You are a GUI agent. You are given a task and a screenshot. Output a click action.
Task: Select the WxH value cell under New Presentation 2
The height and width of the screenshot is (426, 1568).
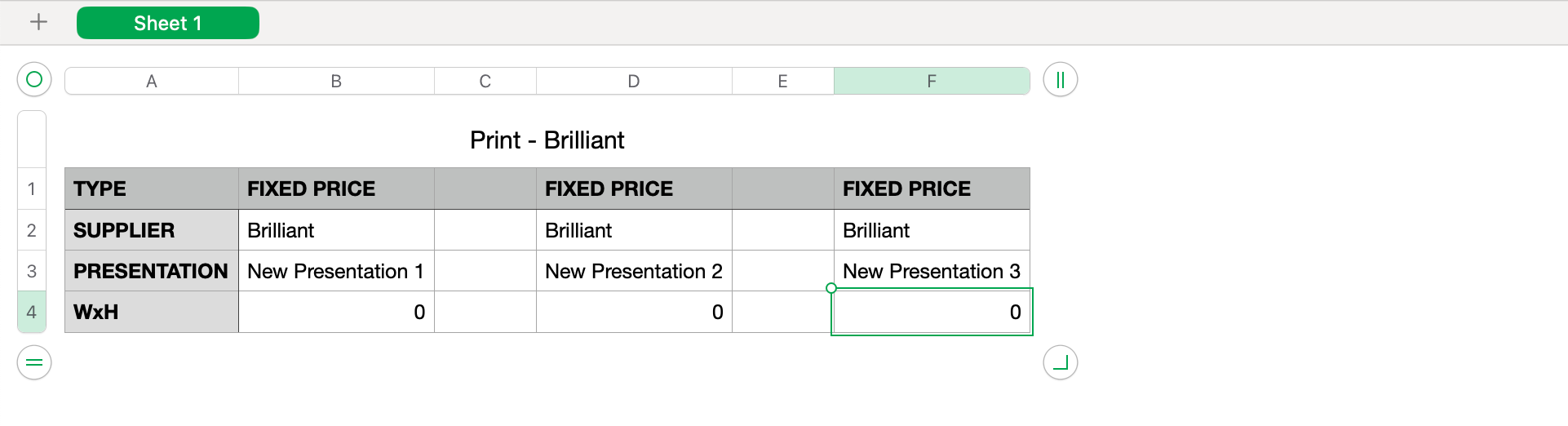coord(634,312)
